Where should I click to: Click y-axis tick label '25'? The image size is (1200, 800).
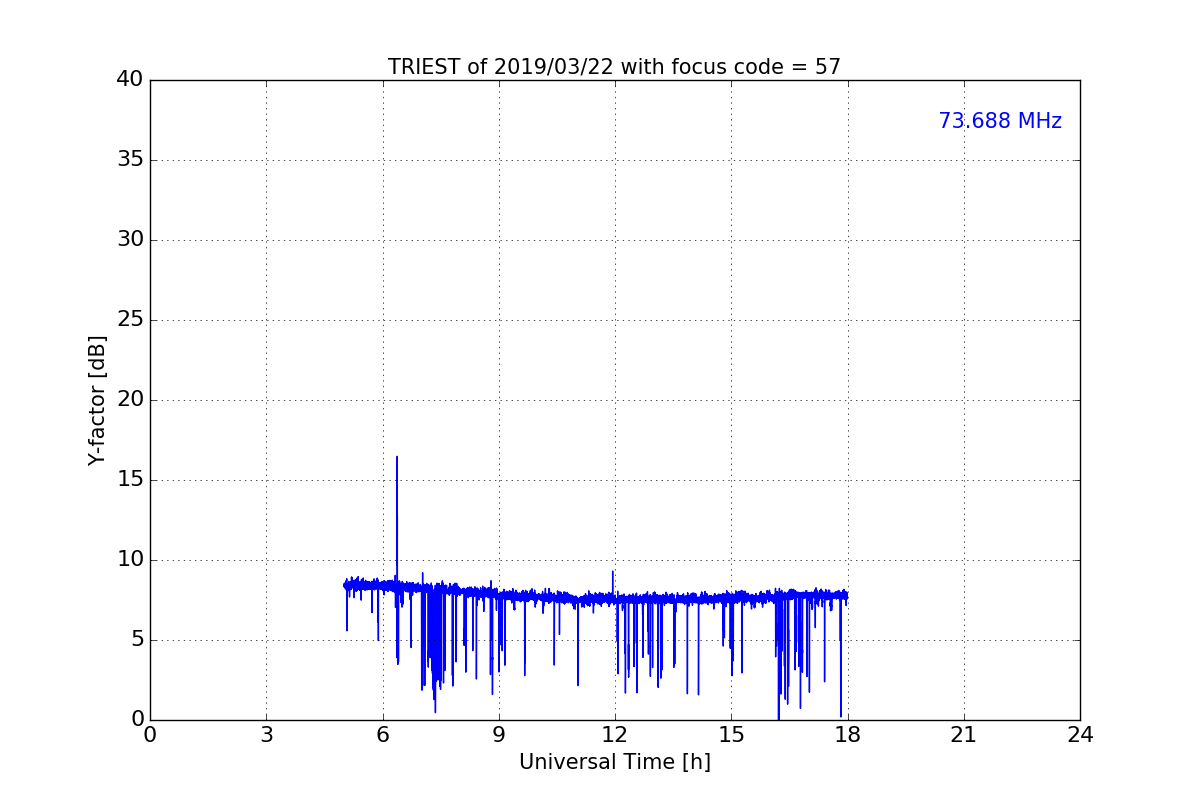tap(130, 320)
